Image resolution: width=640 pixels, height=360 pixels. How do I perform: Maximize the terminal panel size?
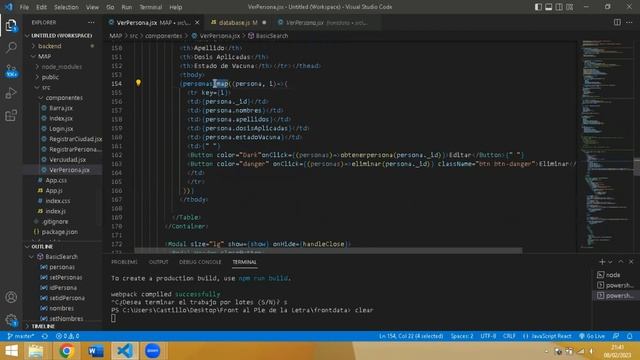pyautogui.click(x=621, y=262)
